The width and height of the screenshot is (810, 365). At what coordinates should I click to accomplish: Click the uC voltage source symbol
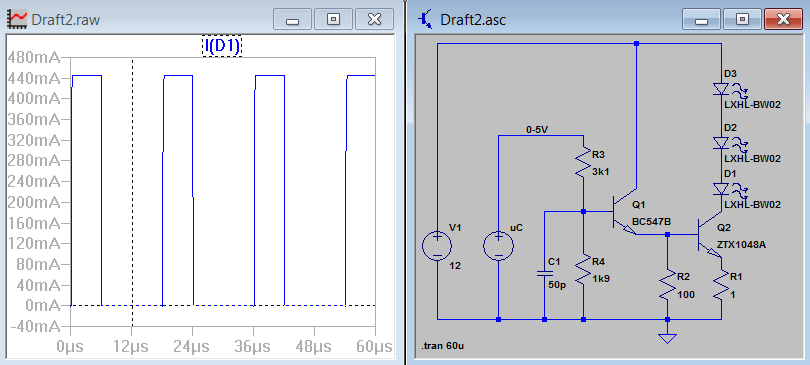(499, 245)
